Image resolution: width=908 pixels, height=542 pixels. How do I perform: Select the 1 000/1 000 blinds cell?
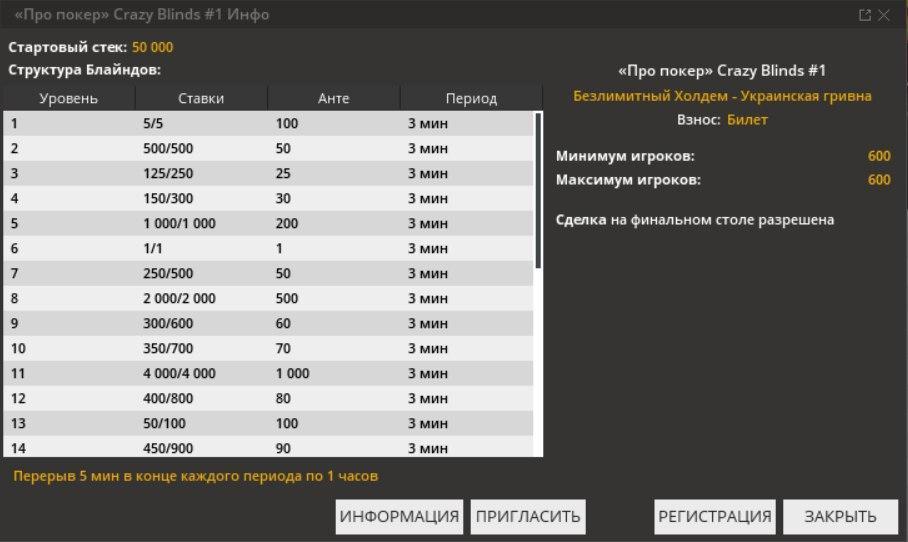(x=180, y=224)
